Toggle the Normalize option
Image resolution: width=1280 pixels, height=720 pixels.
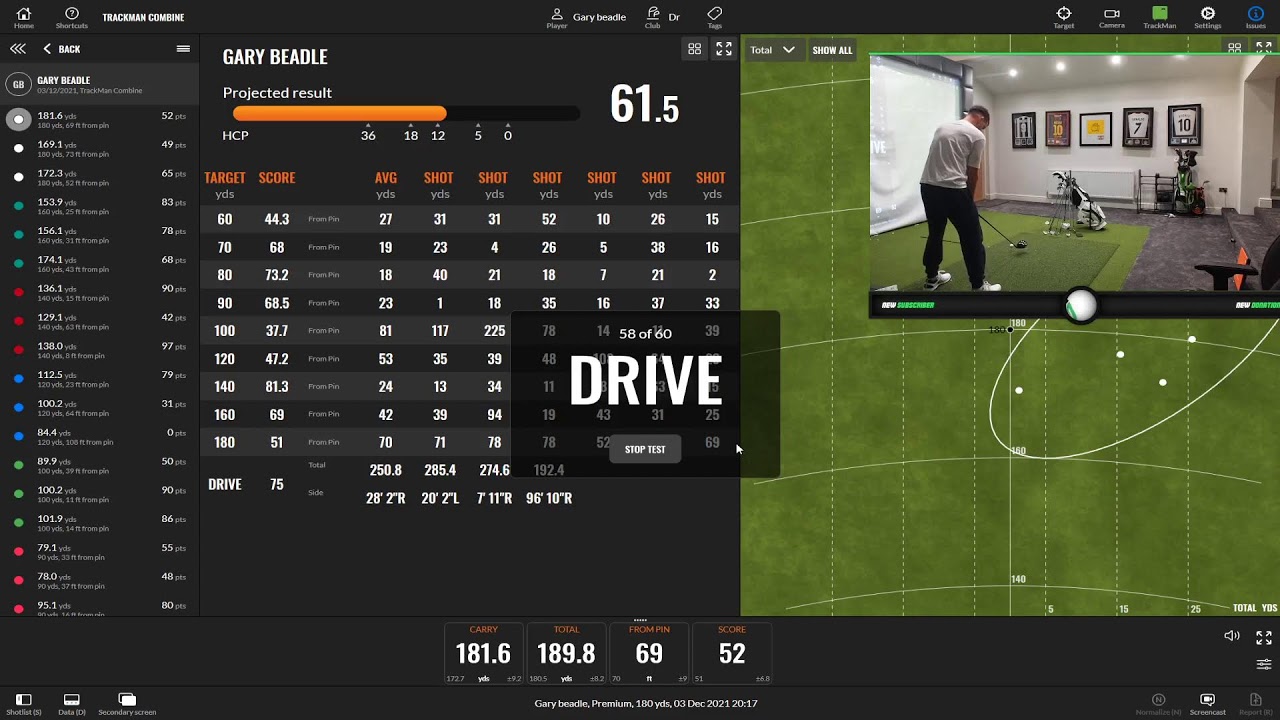[1158, 704]
